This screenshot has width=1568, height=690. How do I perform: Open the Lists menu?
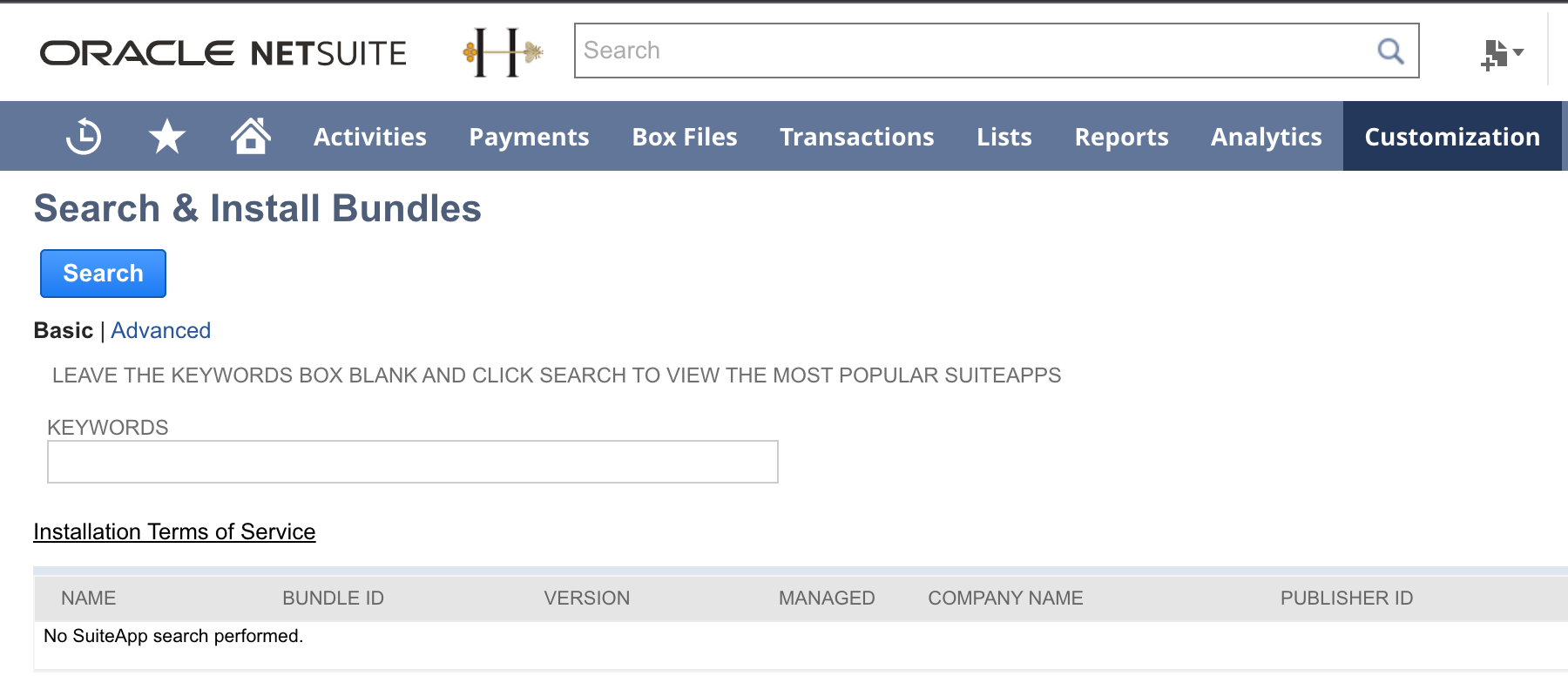click(1004, 137)
